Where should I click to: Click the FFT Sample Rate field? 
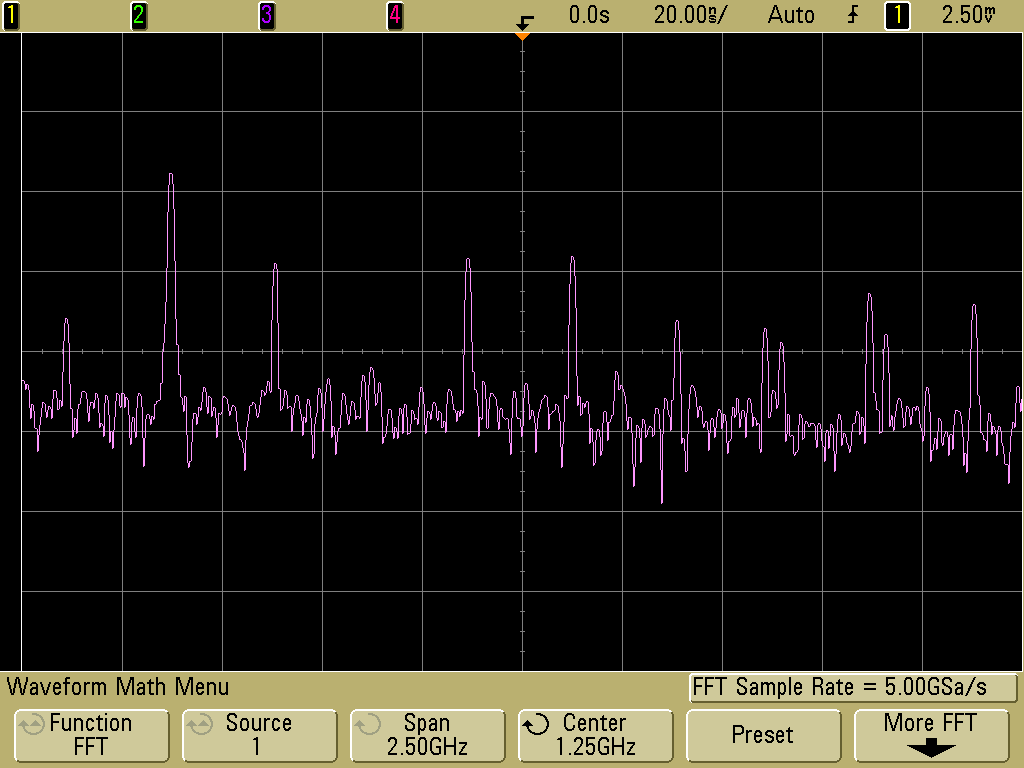[x=853, y=687]
